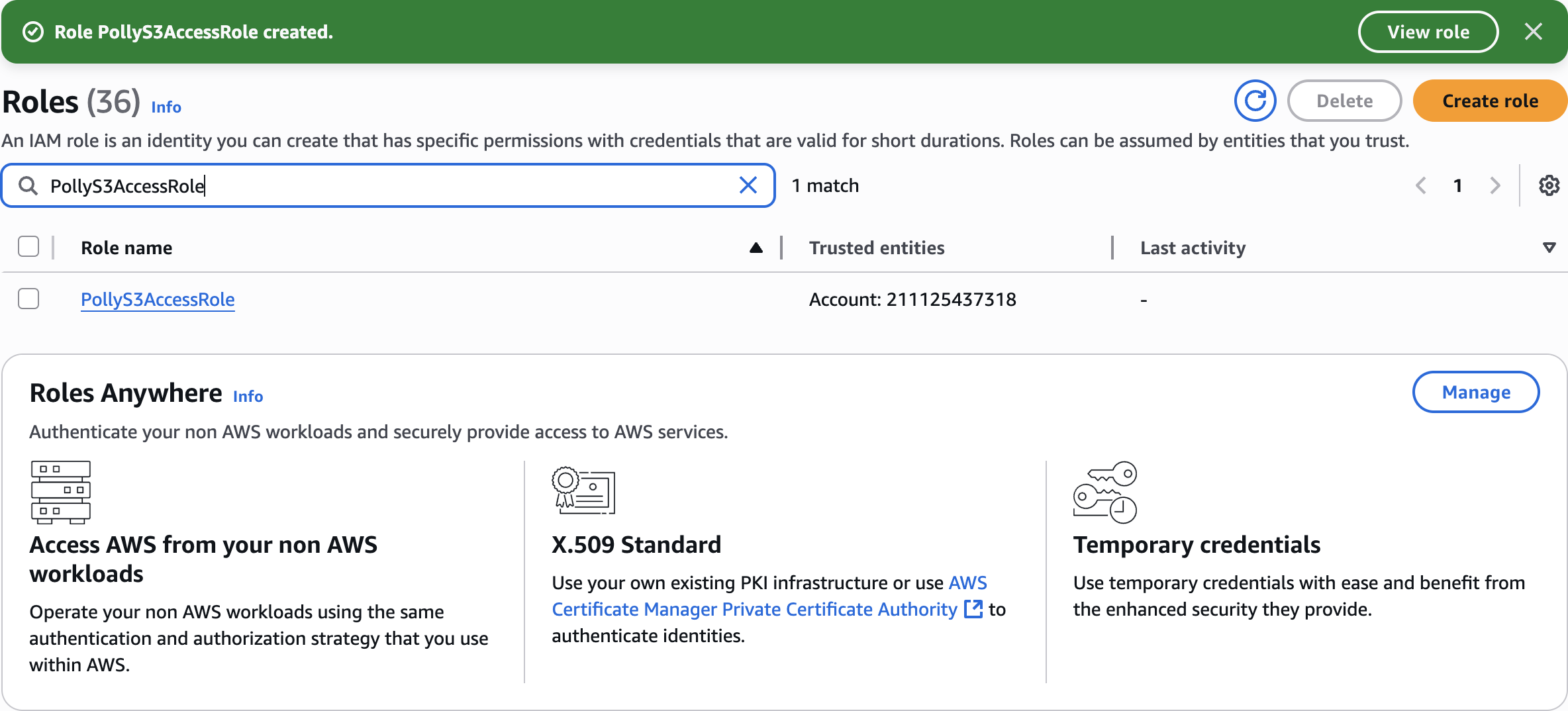1568x711 pixels.
Task: Open AWS Certificate Manager Private Certificate Authority link
Action: [754, 609]
